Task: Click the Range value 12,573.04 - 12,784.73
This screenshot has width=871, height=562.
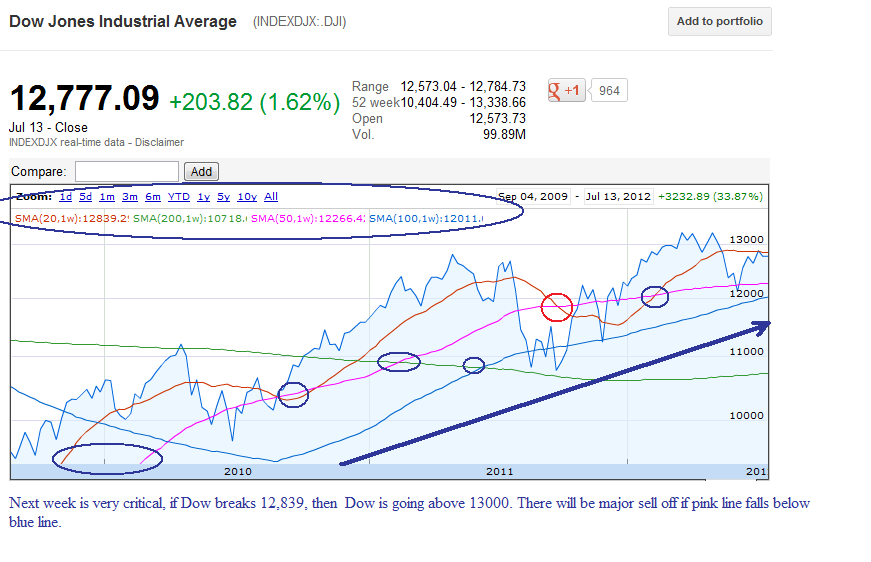Action: click(463, 87)
